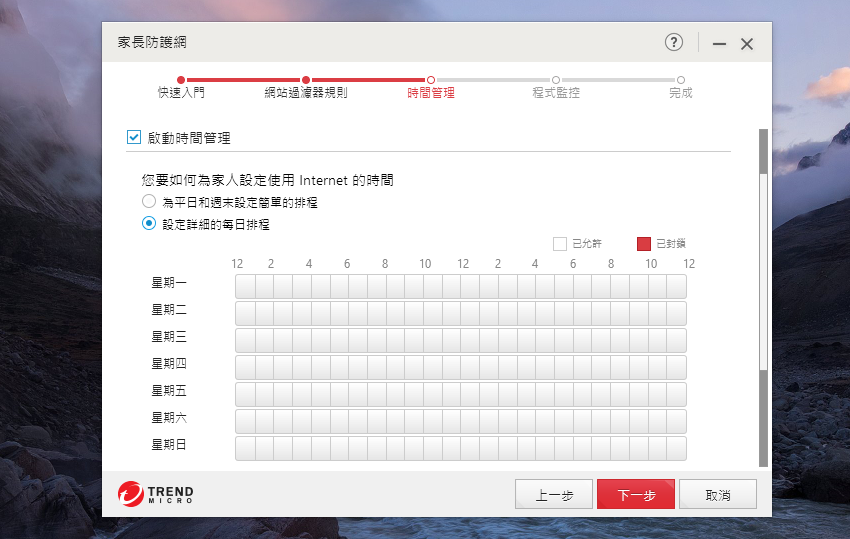Click the red 下一步 button

point(636,494)
